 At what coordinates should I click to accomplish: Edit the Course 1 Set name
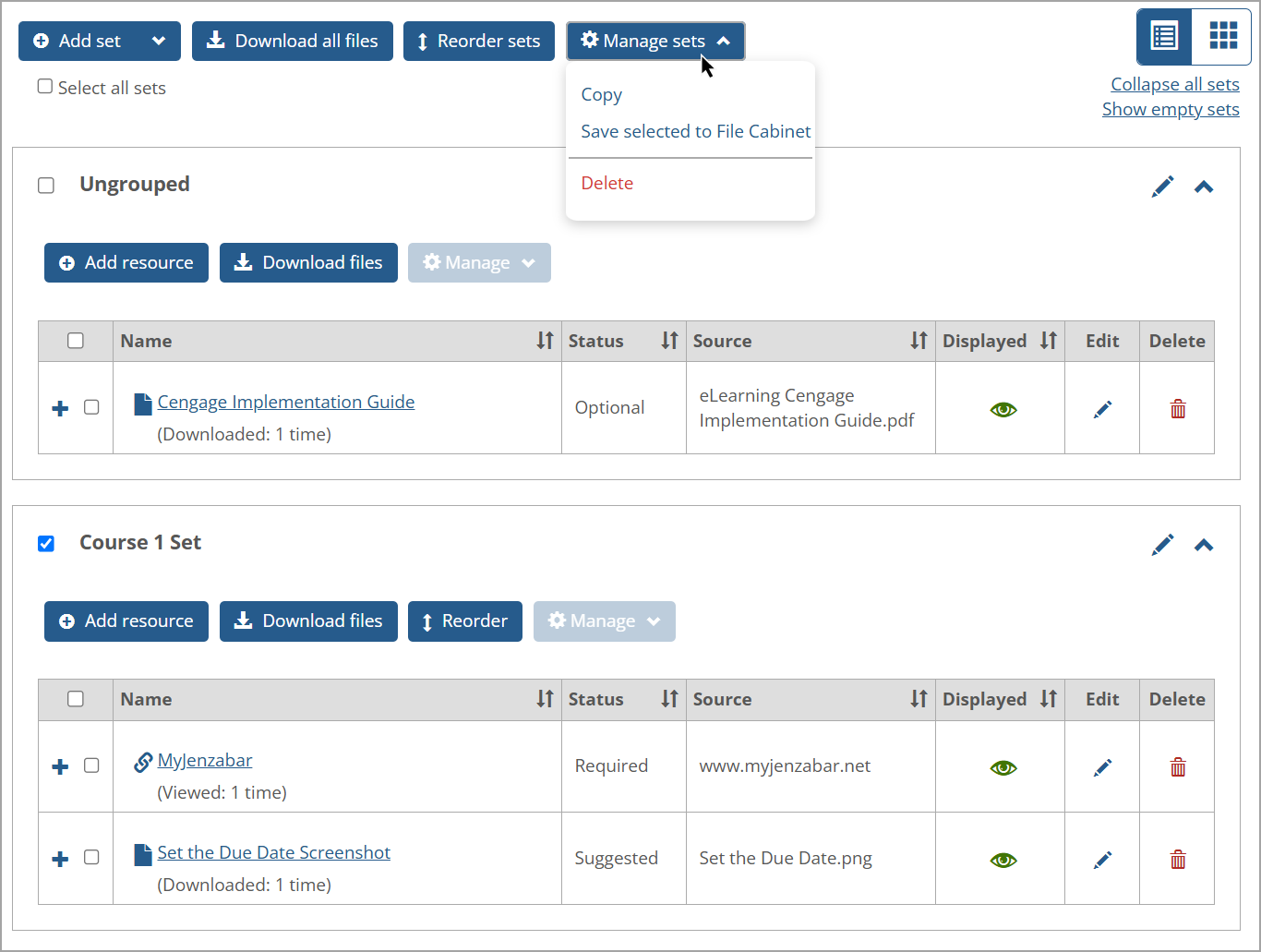(x=1162, y=544)
